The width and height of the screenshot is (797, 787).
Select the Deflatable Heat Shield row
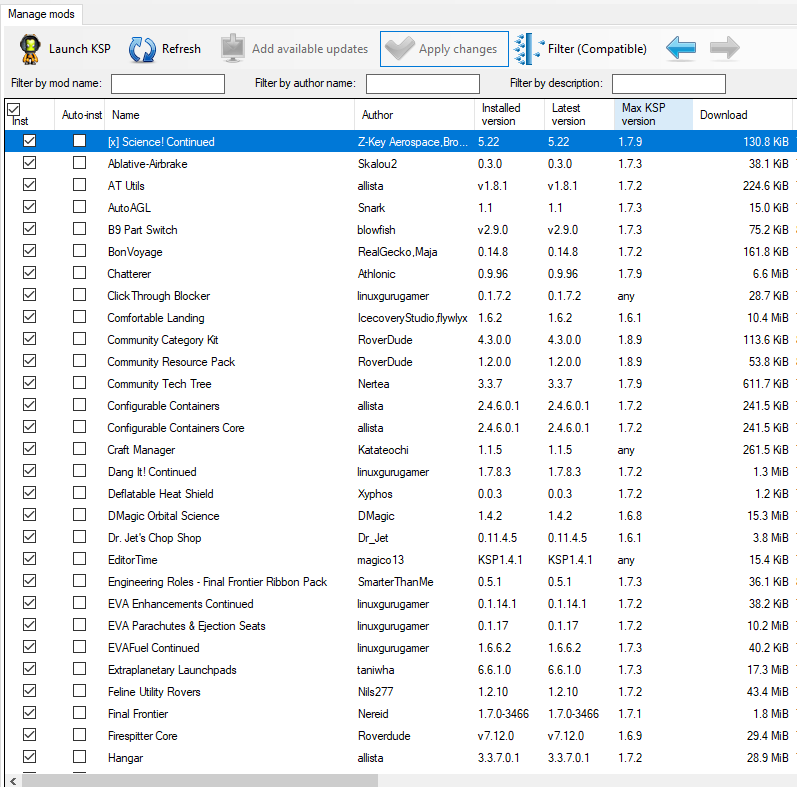tap(401, 494)
